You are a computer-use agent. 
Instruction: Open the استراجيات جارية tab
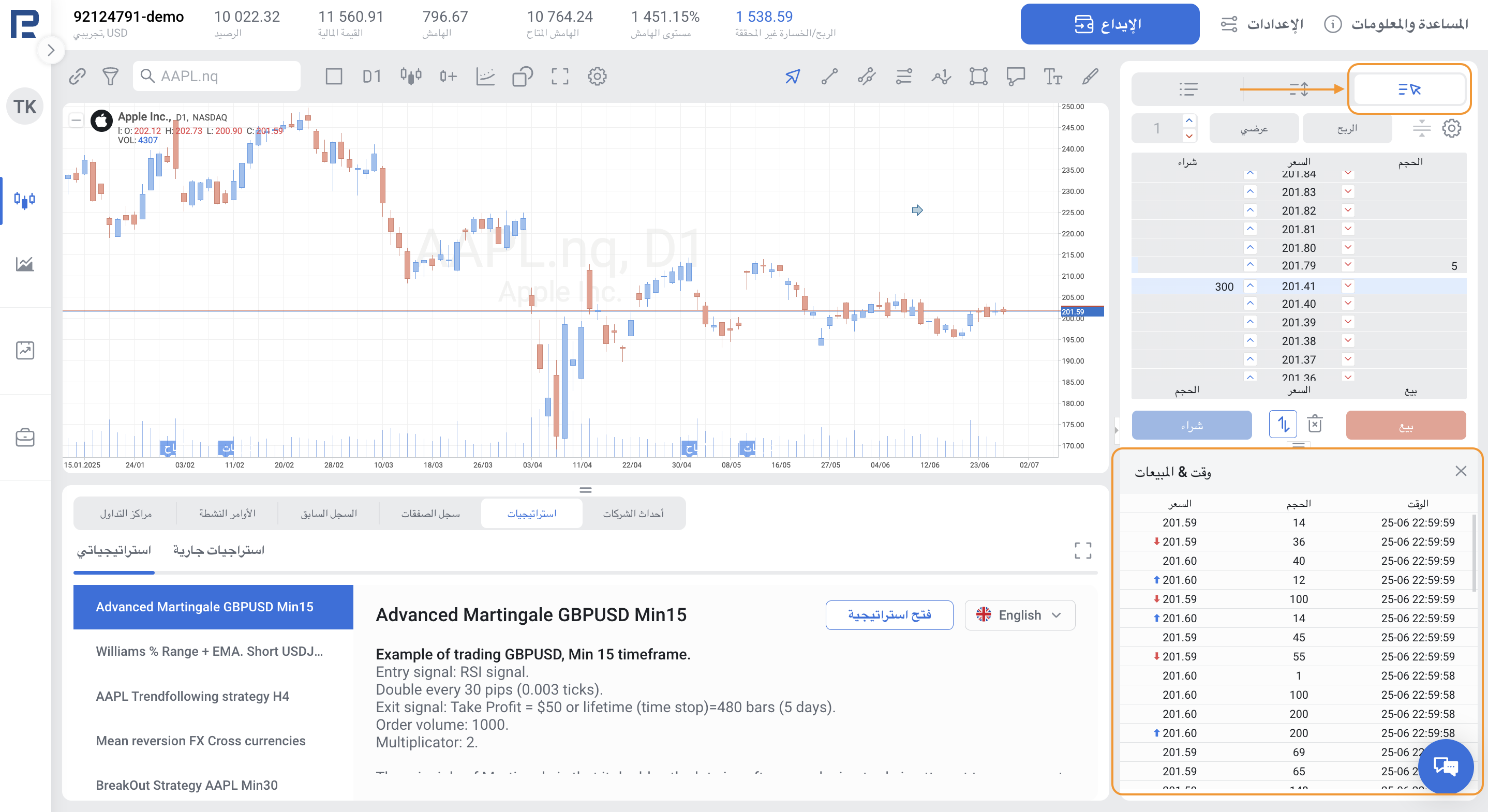[x=219, y=550]
